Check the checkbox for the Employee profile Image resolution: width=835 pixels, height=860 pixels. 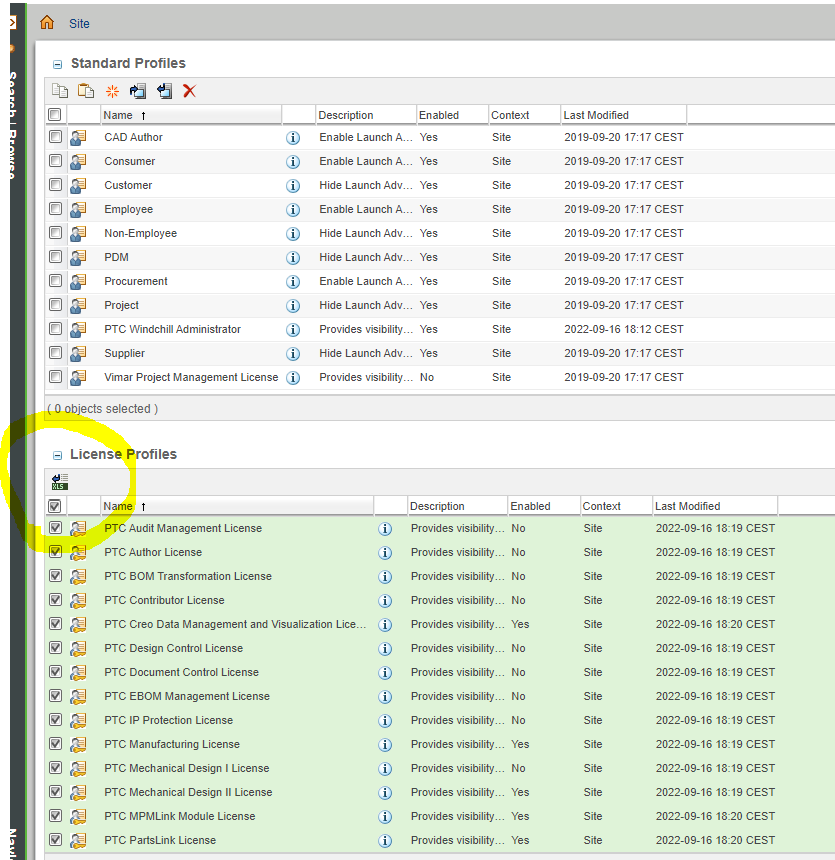(55, 209)
